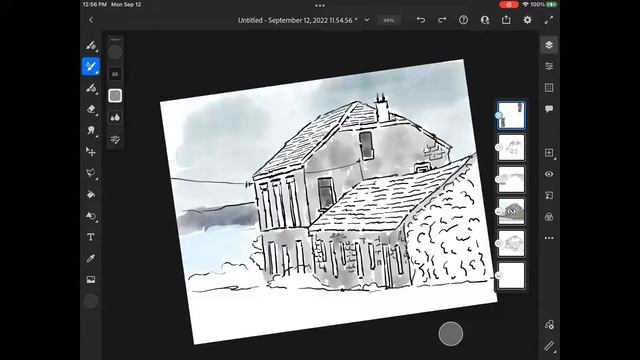Select the bottom blank white layer thumbnail
This screenshot has height=360, width=640.
(x=511, y=276)
